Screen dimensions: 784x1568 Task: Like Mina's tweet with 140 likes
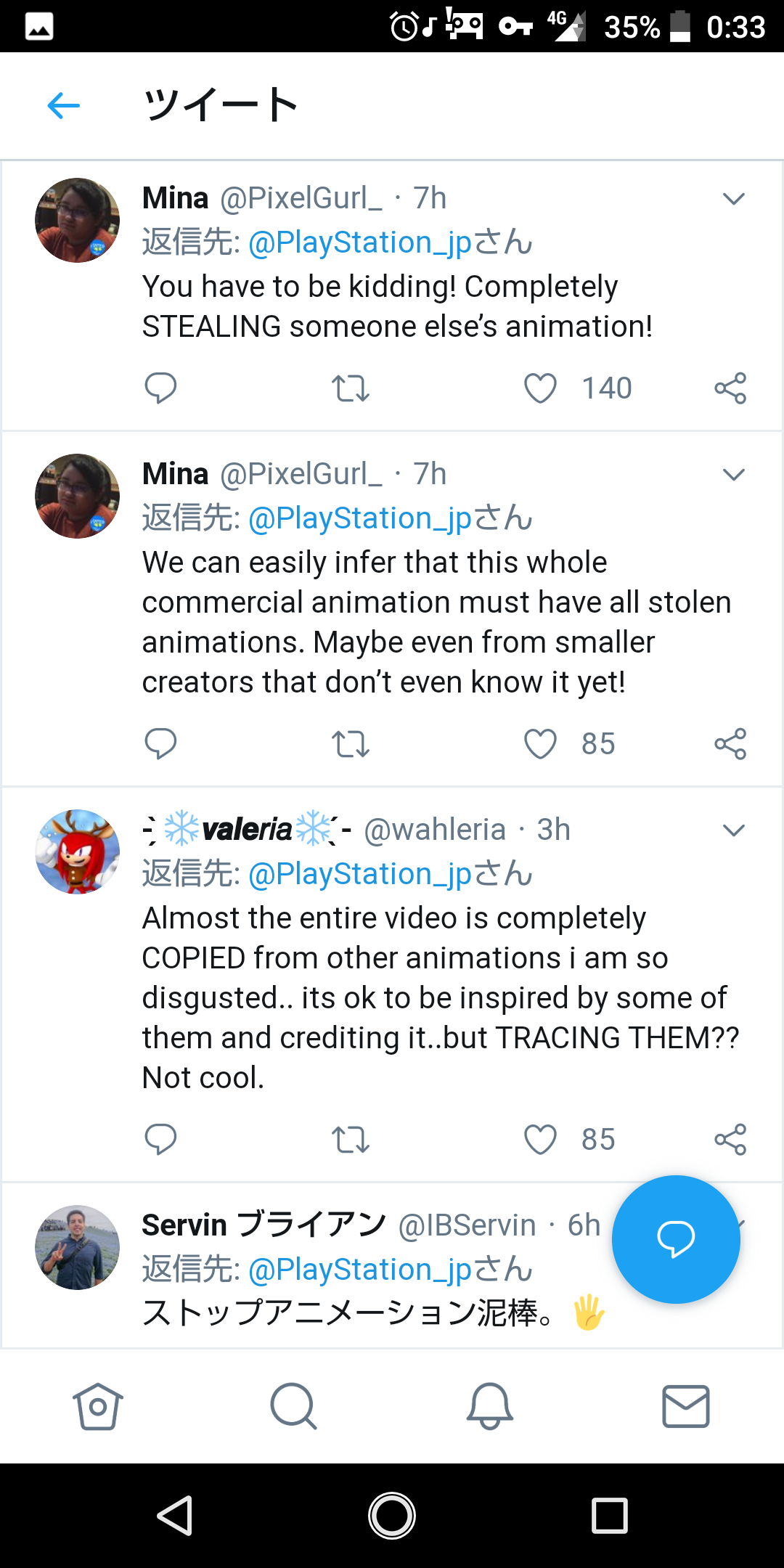541,388
